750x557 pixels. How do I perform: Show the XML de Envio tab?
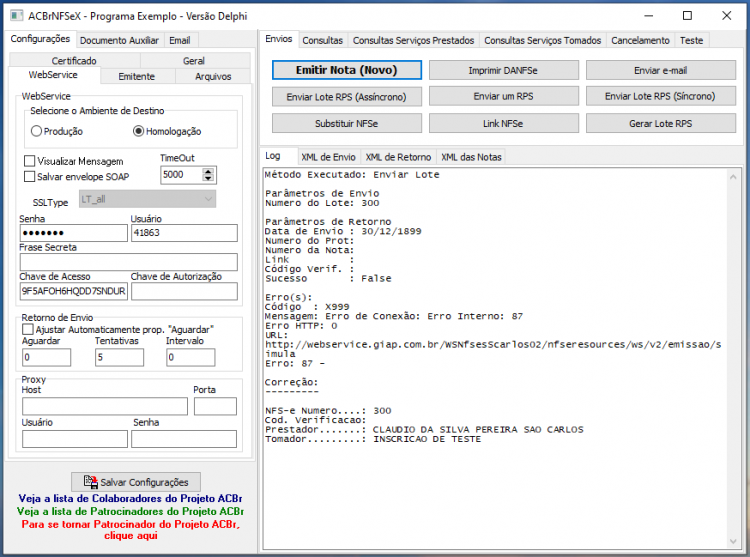pyautogui.click(x=328, y=157)
